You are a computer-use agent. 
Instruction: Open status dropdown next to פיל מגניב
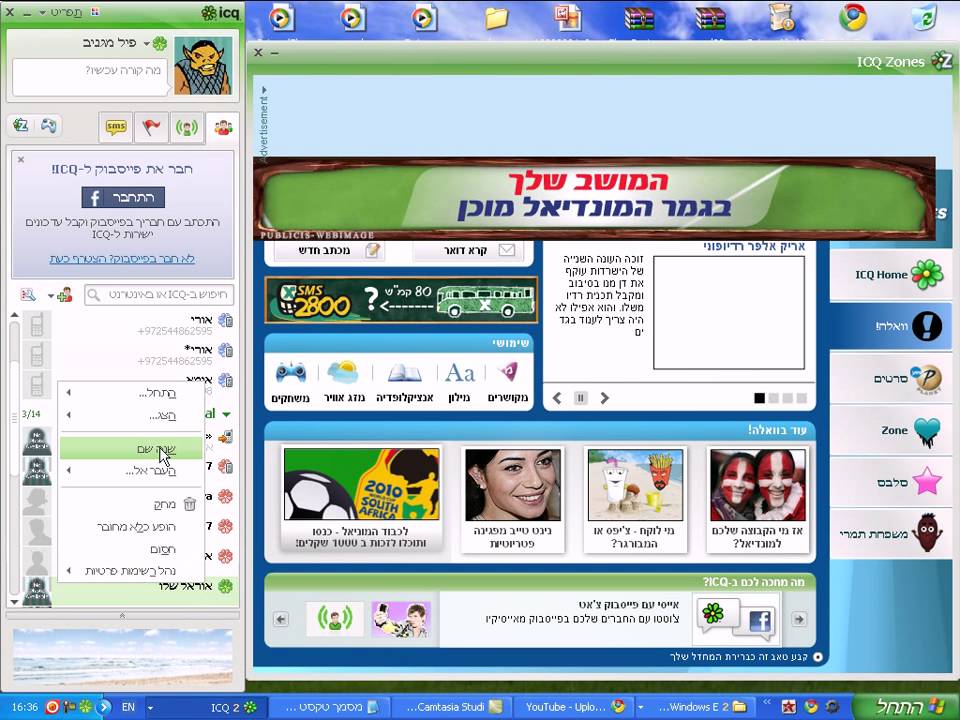tap(146, 43)
